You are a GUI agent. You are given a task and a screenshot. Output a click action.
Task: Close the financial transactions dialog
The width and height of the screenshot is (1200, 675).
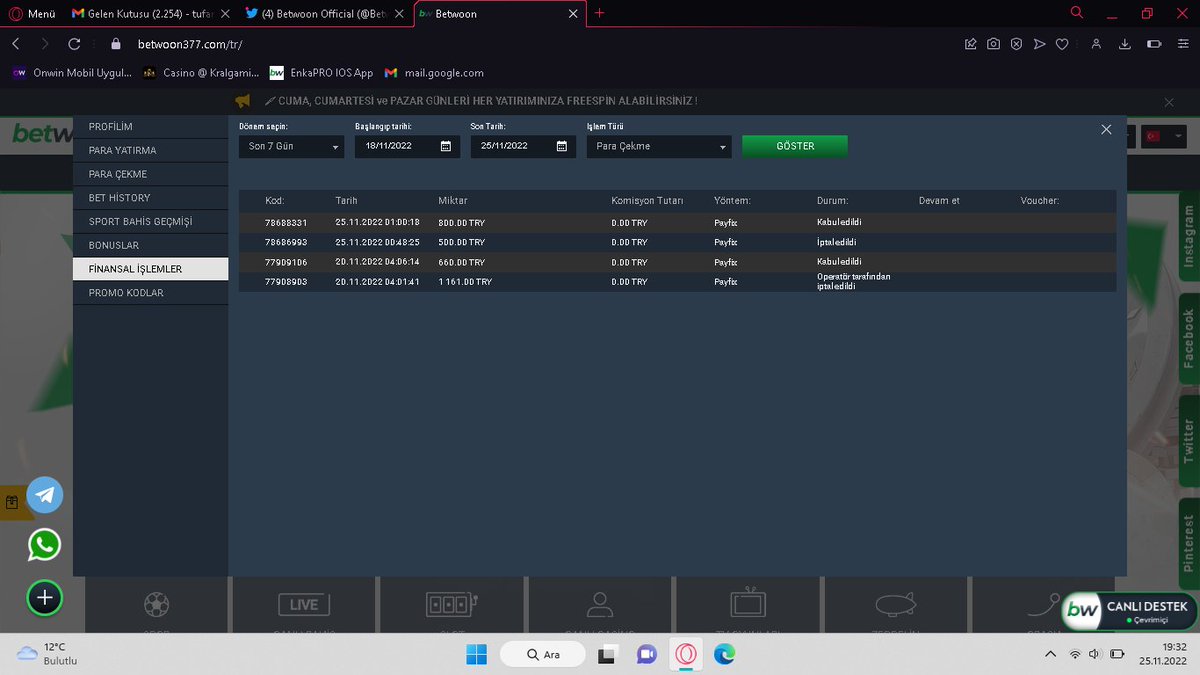[1106, 129]
